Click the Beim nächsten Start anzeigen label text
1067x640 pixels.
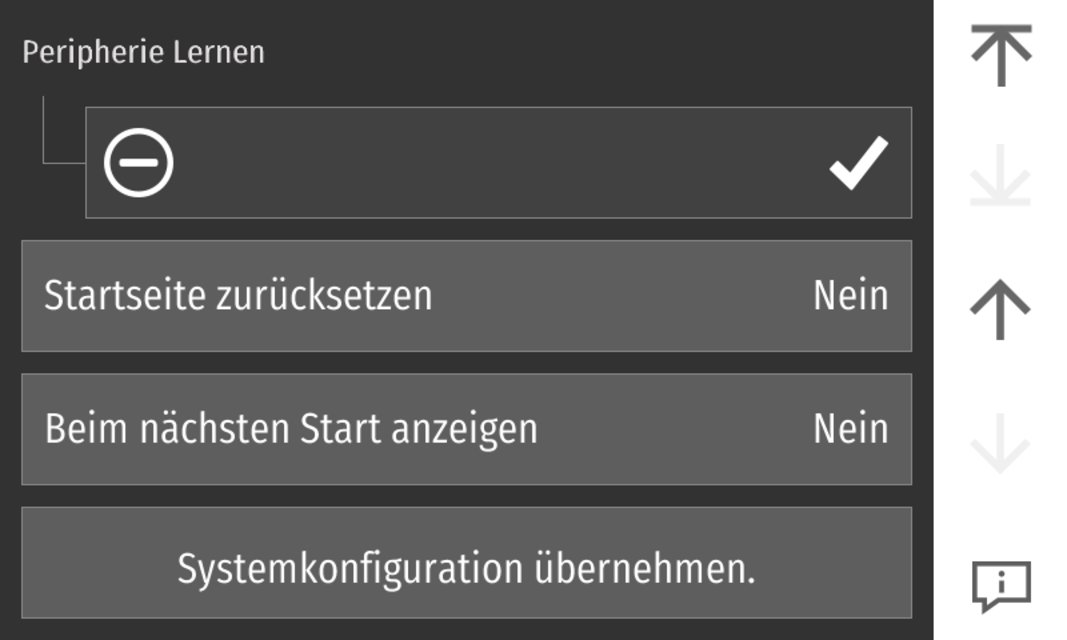point(291,429)
